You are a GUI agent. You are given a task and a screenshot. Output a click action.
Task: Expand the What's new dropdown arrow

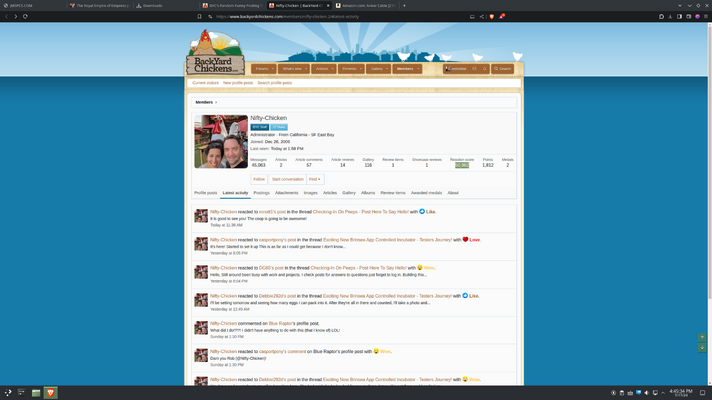pos(306,69)
